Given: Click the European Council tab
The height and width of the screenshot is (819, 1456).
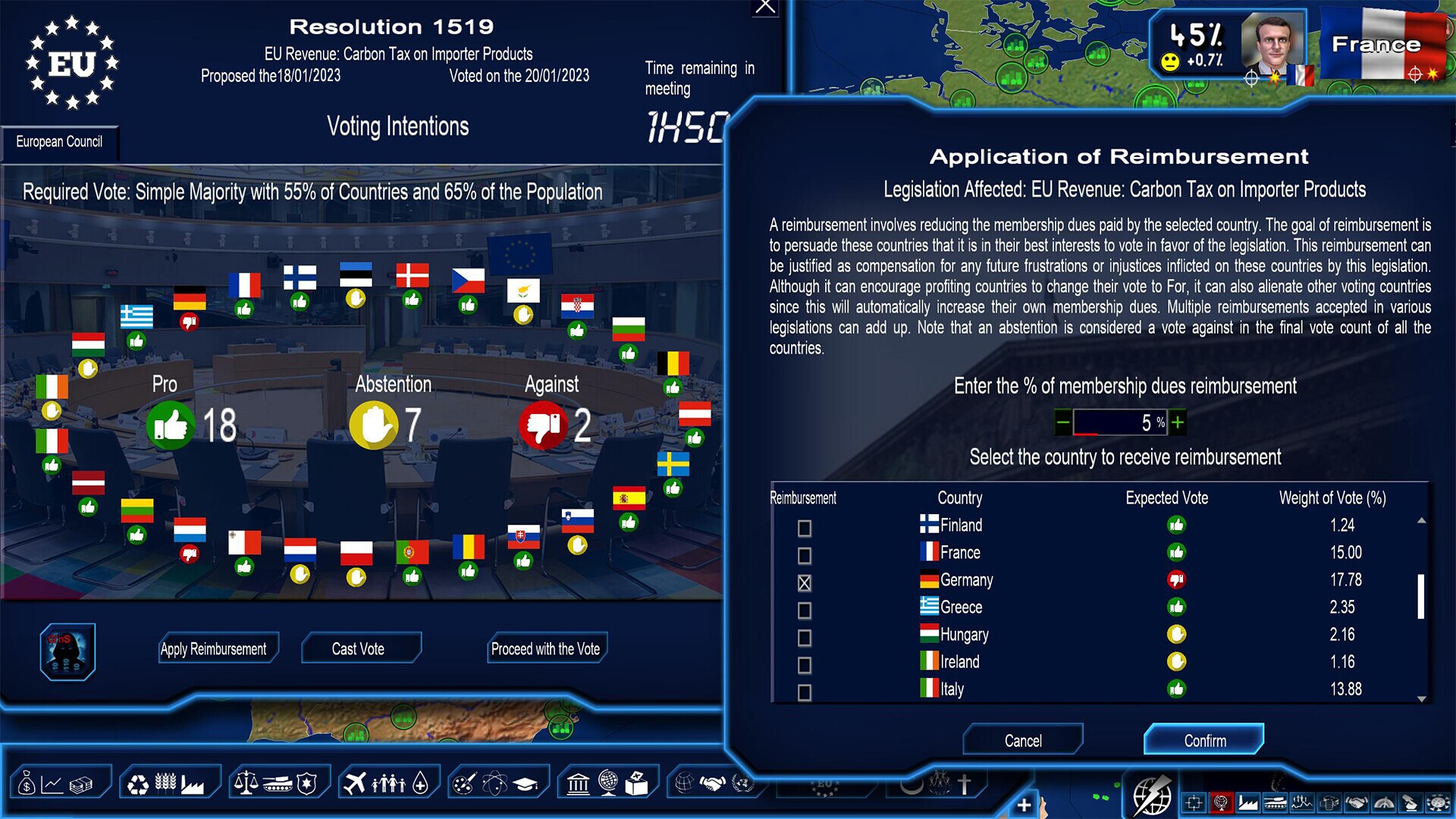Looking at the screenshot, I should 61,140.
